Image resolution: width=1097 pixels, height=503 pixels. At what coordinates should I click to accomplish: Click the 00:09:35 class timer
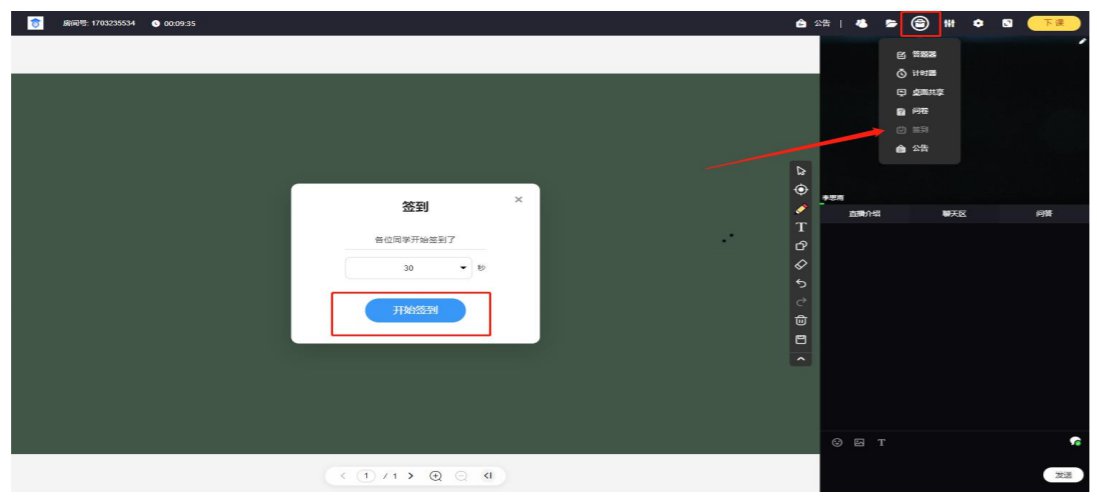coord(174,23)
